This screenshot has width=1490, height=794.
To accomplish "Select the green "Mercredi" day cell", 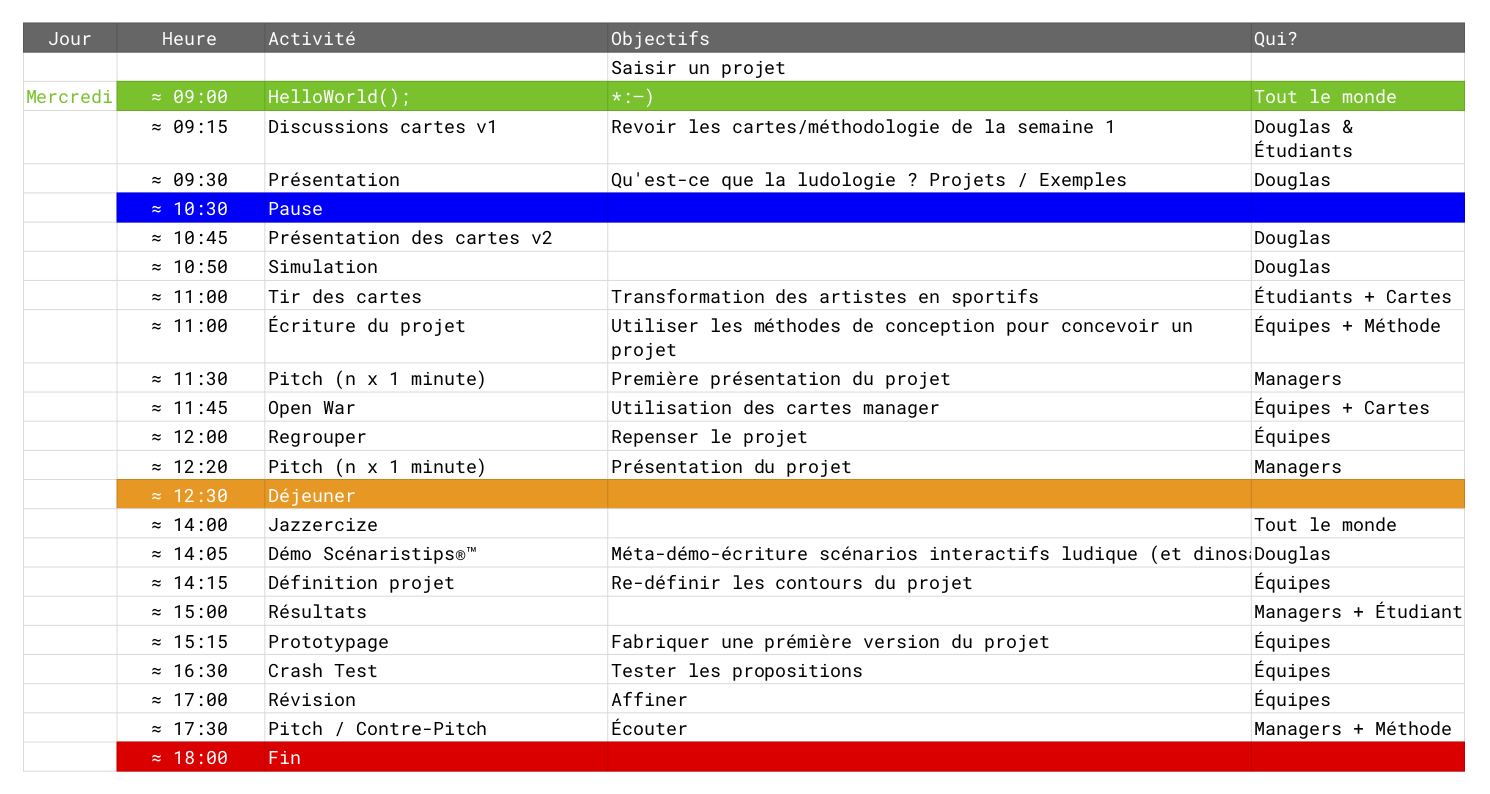I will (x=69, y=97).
